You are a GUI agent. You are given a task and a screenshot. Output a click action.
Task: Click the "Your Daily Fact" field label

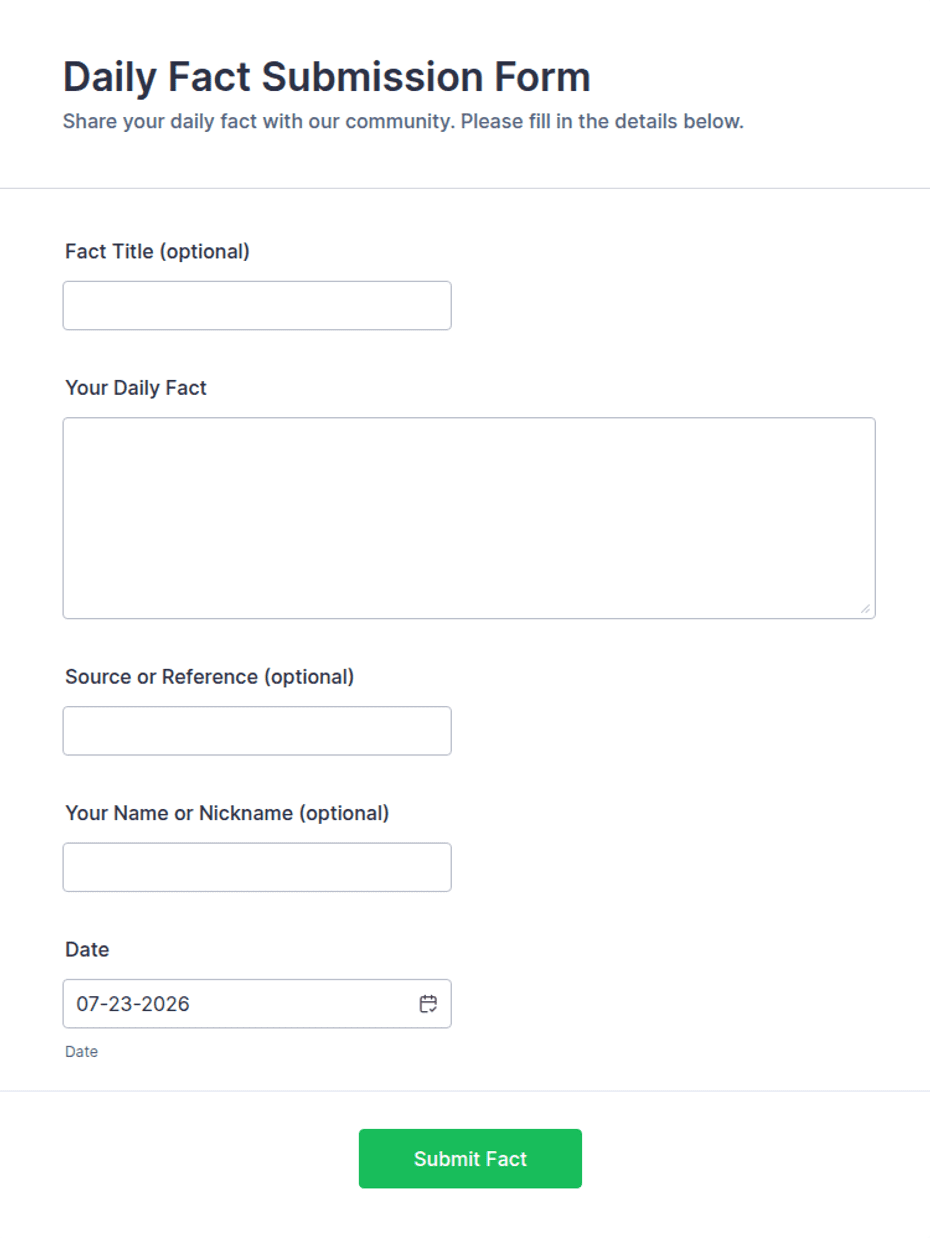coord(136,387)
